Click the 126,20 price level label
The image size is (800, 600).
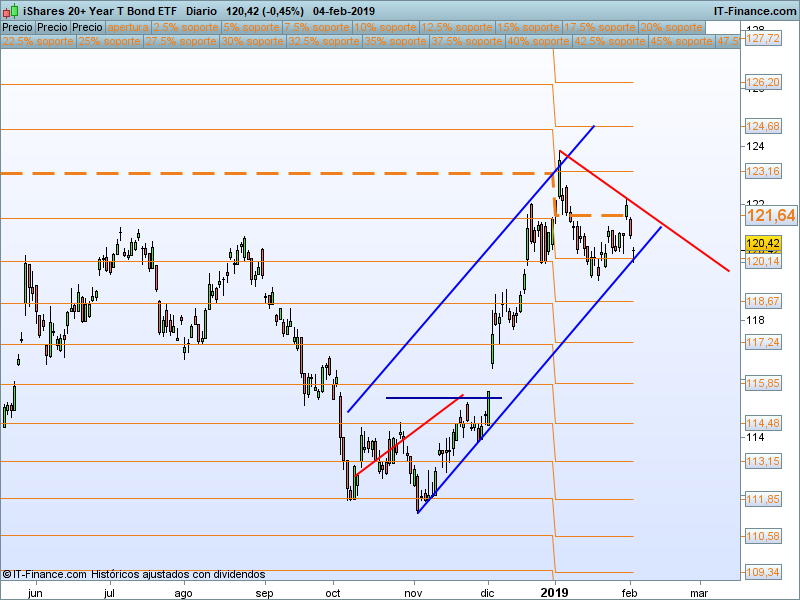(763, 82)
